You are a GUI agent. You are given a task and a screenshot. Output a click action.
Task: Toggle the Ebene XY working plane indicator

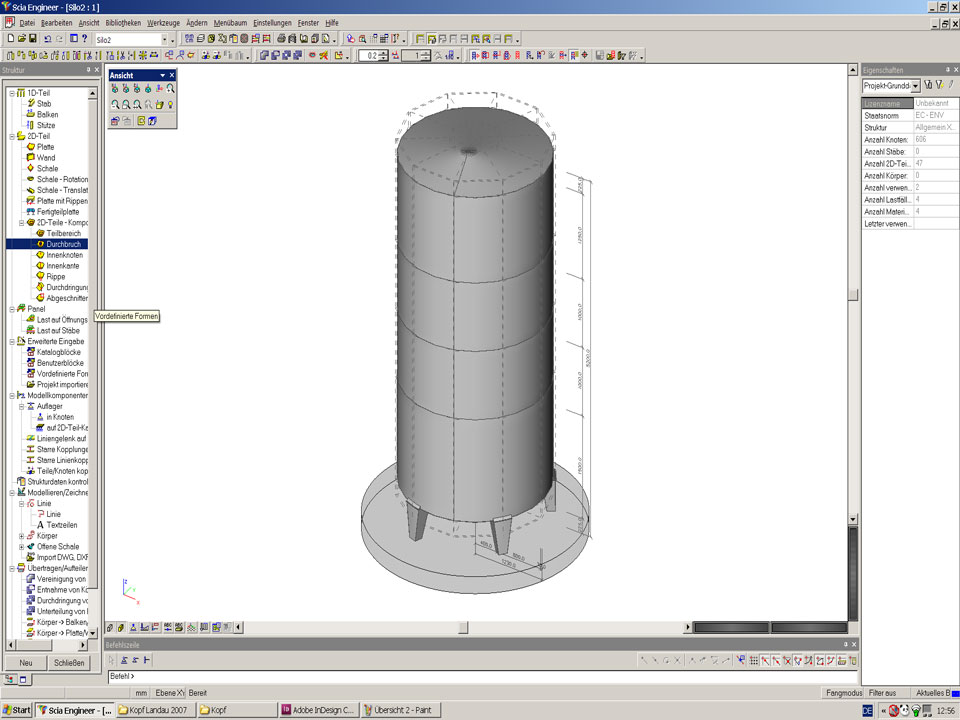(x=167, y=692)
